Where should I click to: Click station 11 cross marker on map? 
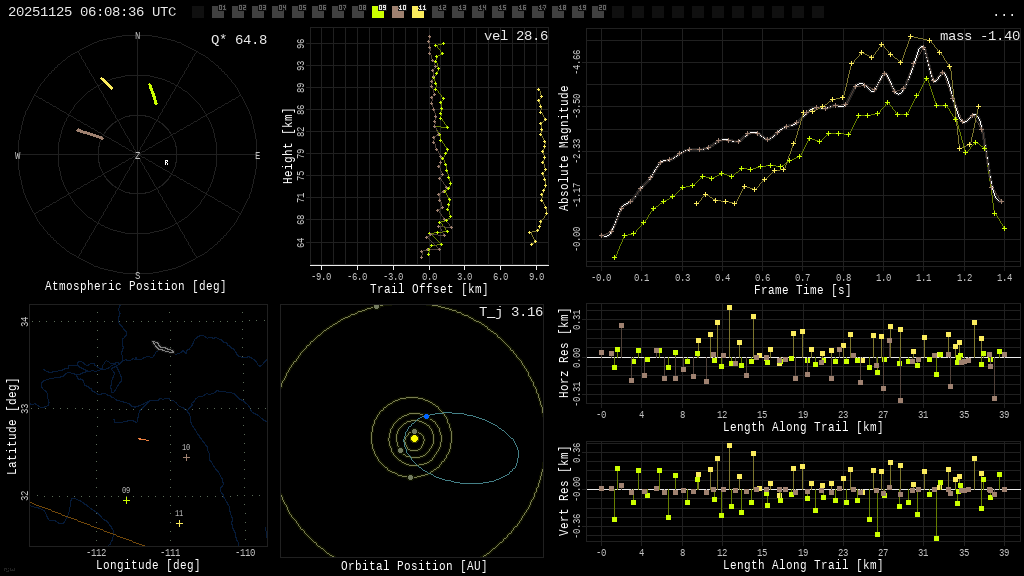click(179, 523)
